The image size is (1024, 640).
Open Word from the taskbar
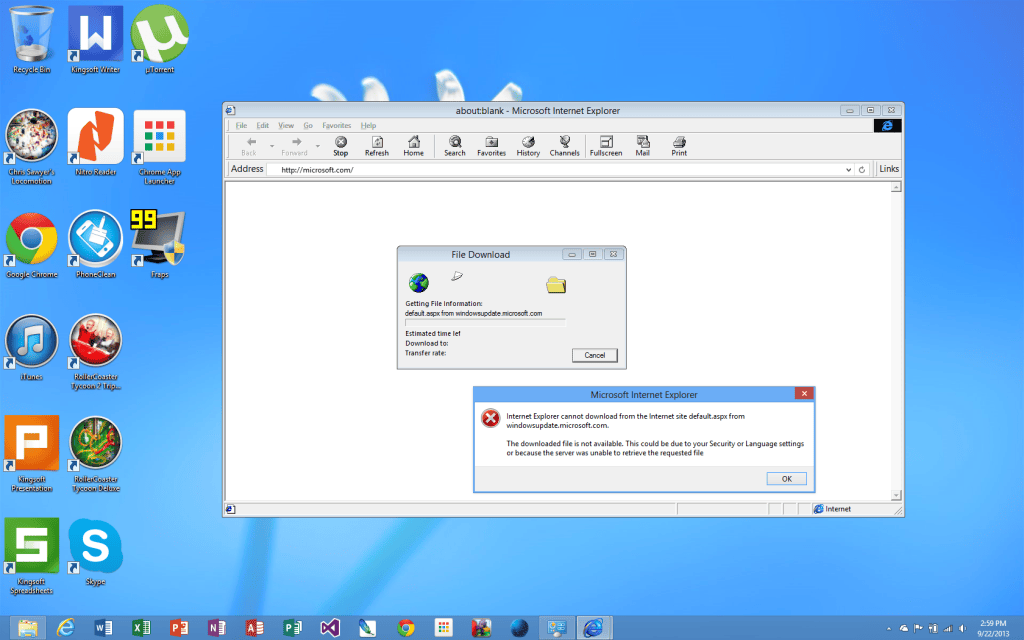[103, 628]
